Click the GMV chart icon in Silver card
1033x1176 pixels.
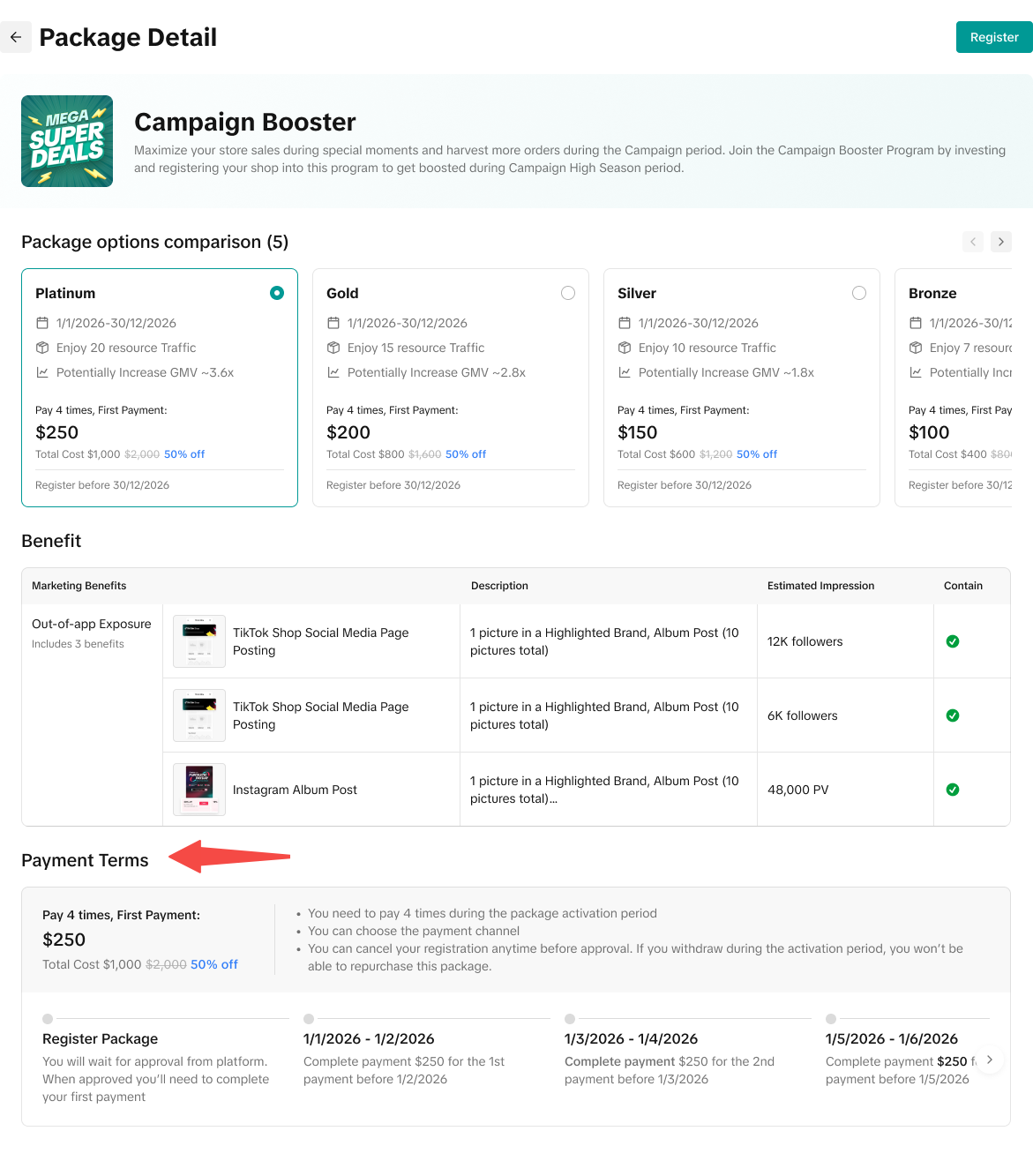coord(625,372)
